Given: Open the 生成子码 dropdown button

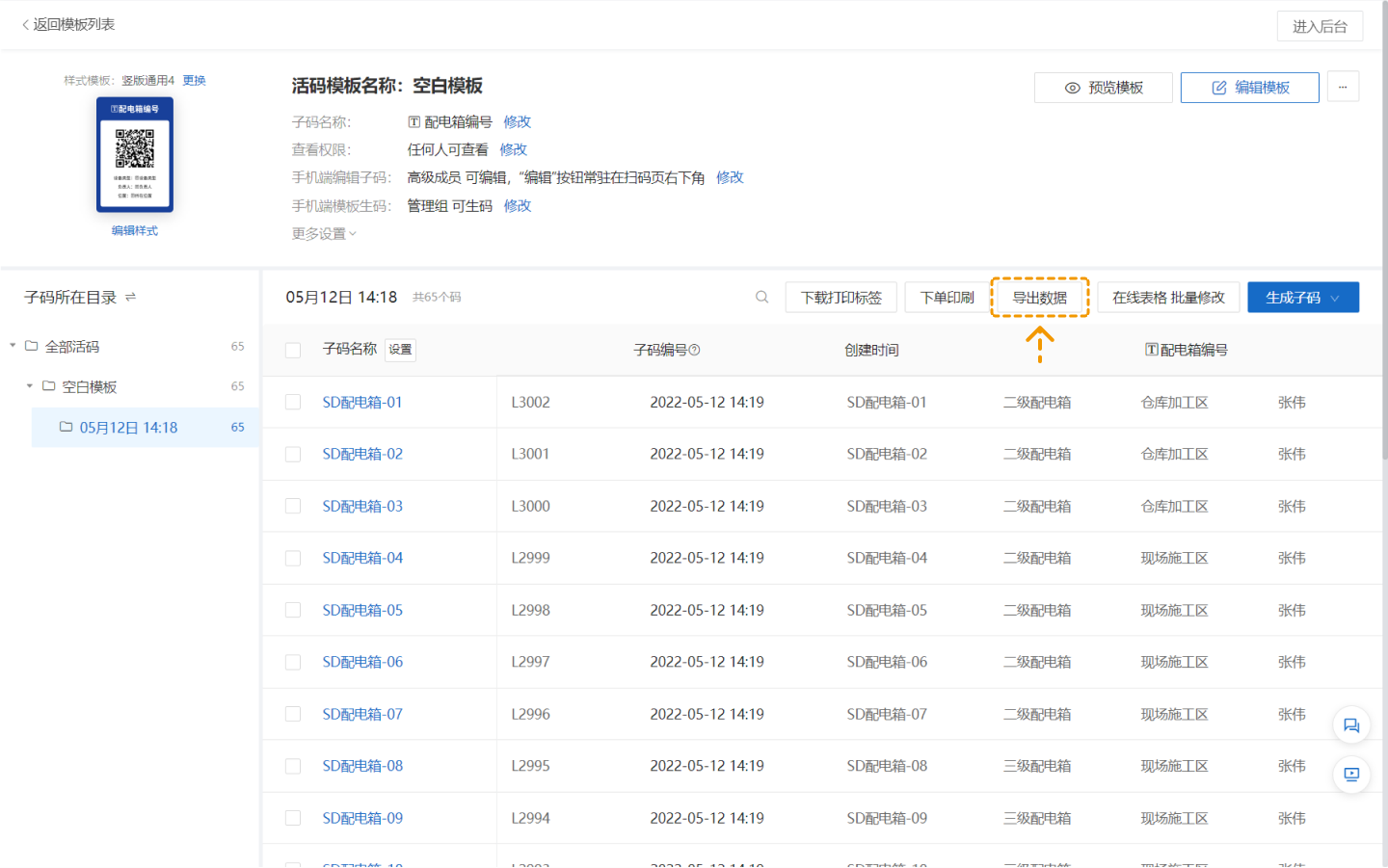Looking at the screenshot, I should (1302, 298).
